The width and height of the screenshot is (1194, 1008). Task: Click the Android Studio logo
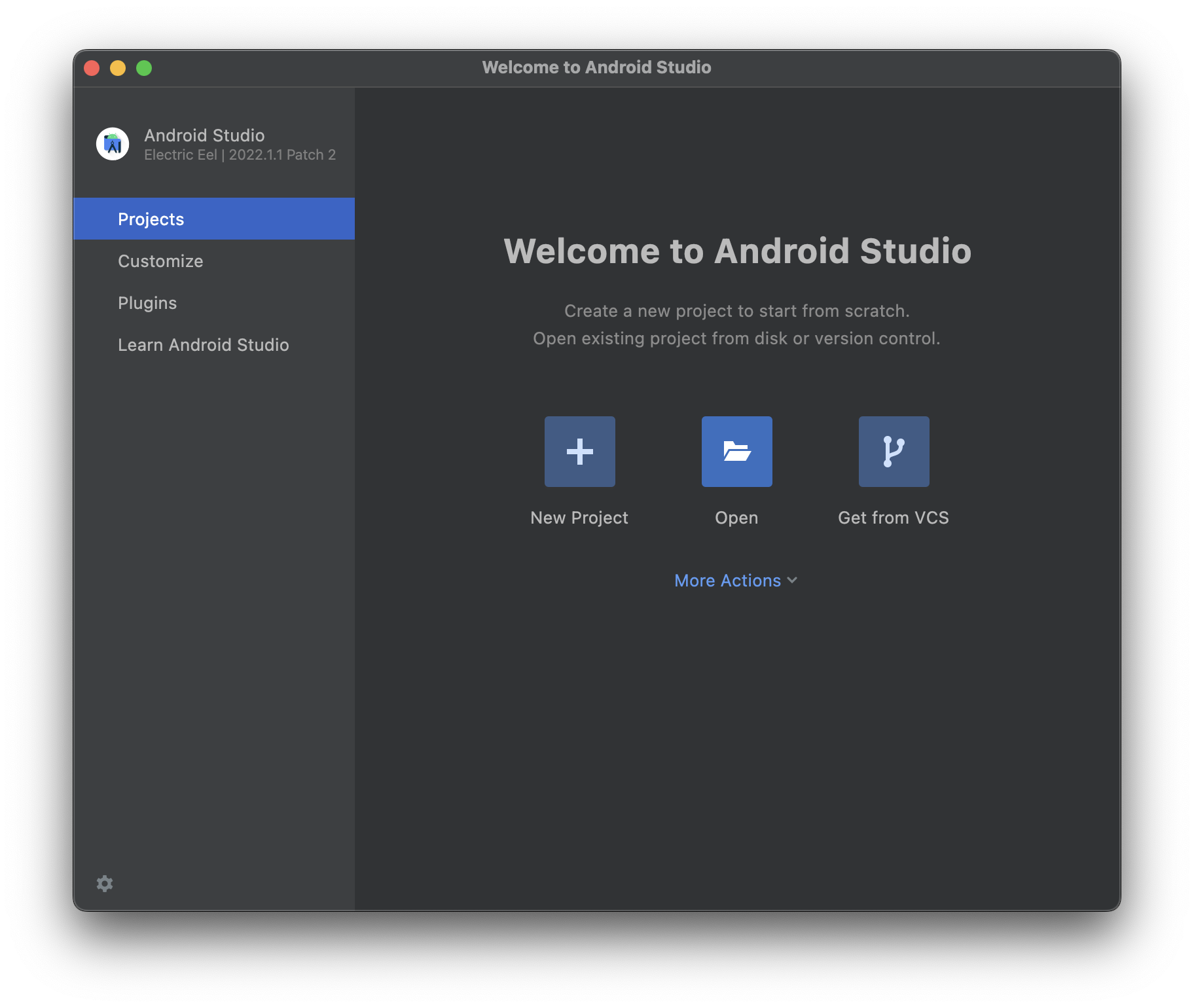(113, 144)
